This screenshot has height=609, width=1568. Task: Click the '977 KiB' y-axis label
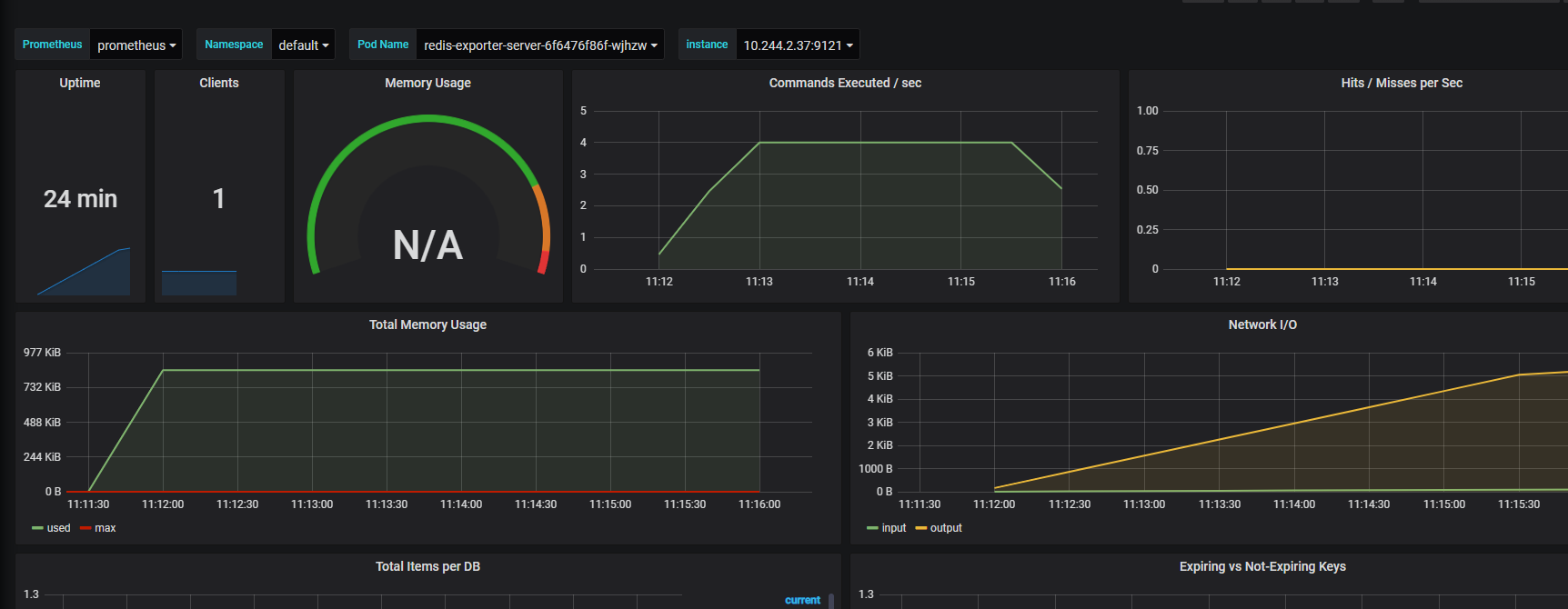point(42,353)
